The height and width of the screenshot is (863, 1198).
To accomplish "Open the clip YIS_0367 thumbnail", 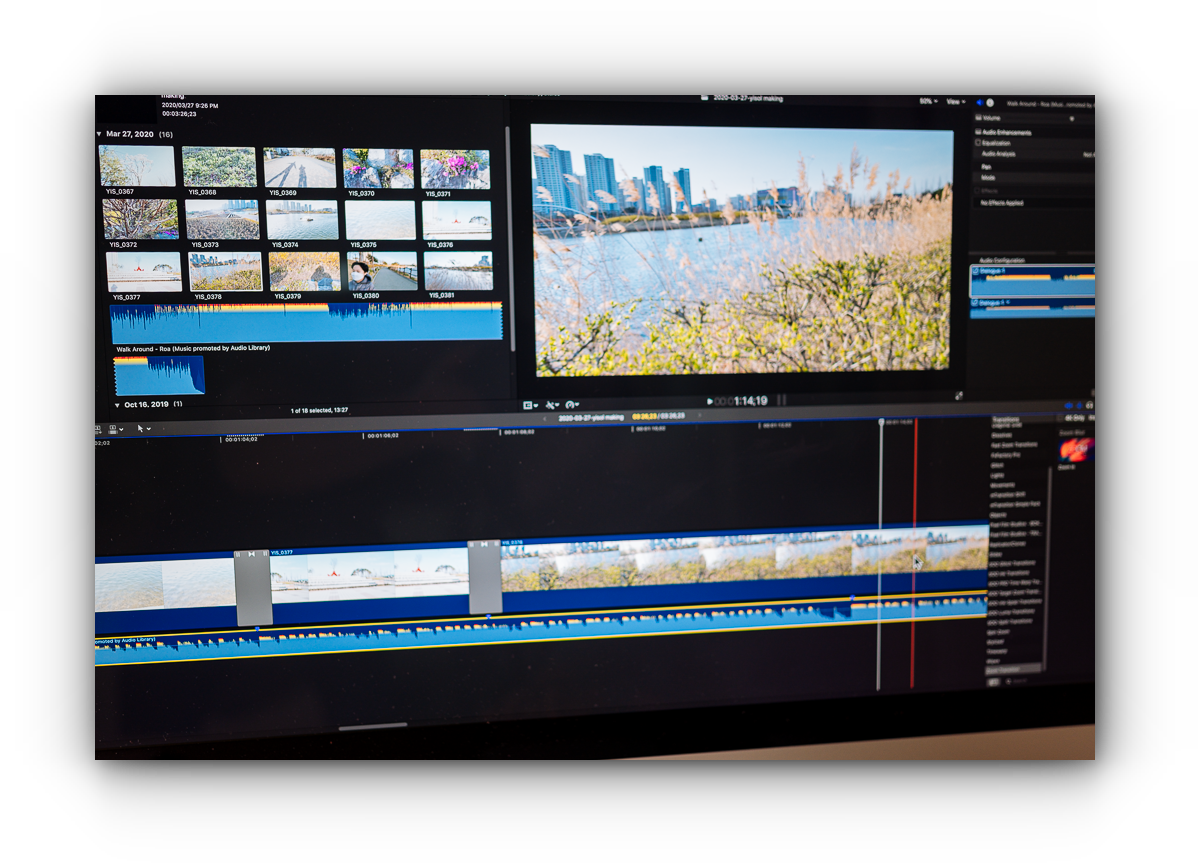I will click(137, 165).
